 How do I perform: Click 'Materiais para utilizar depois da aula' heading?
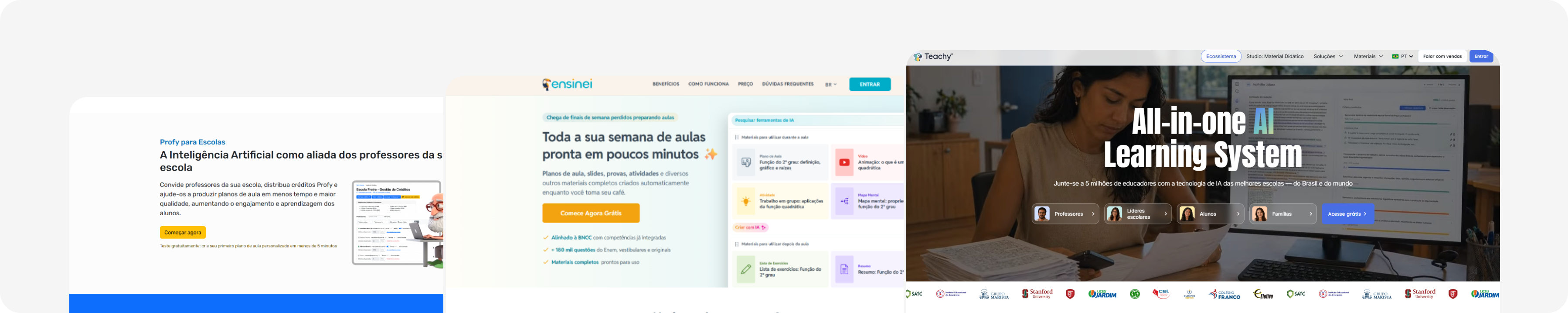pos(775,244)
